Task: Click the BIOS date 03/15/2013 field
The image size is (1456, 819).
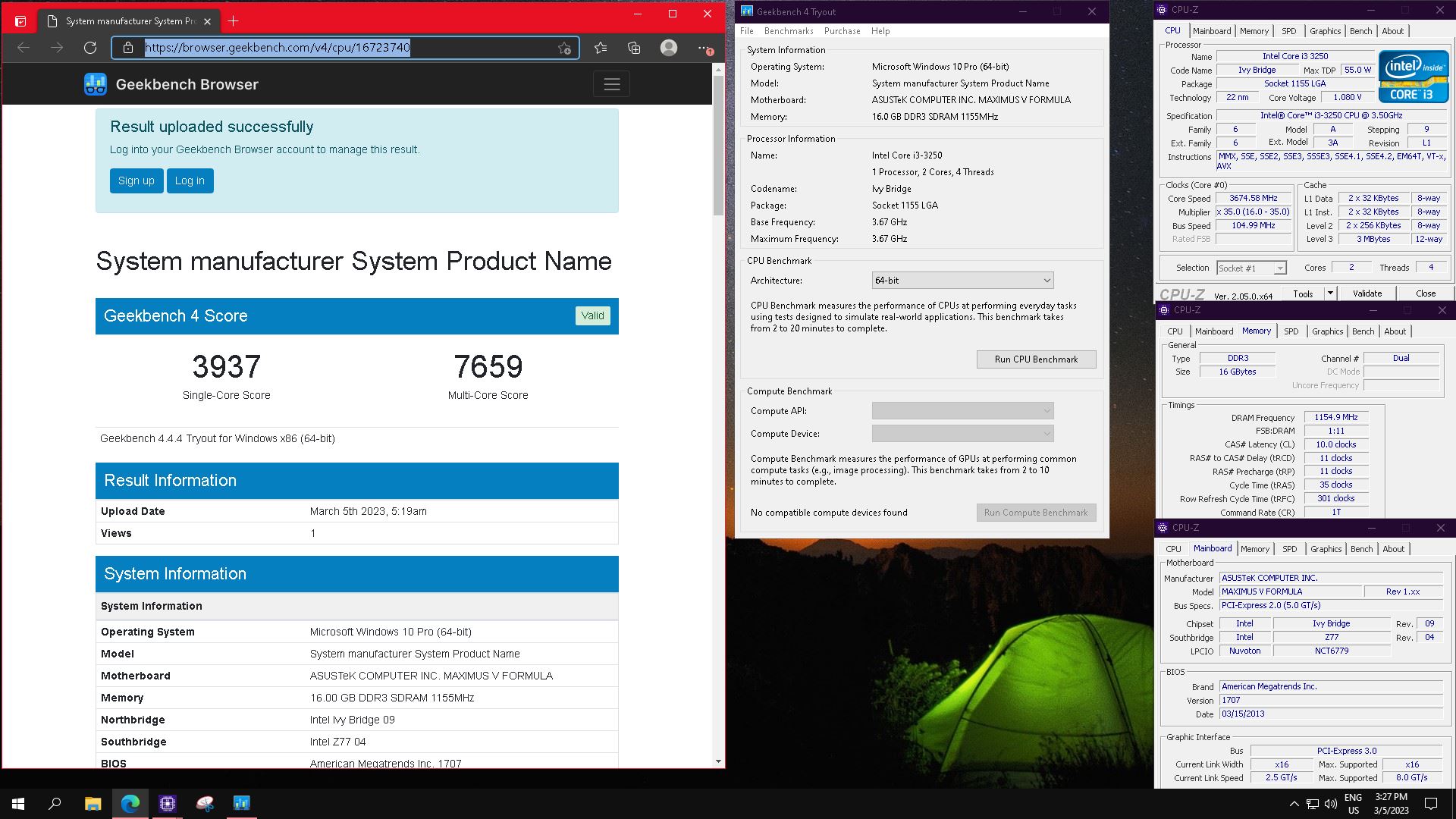Action: click(x=1331, y=714)
